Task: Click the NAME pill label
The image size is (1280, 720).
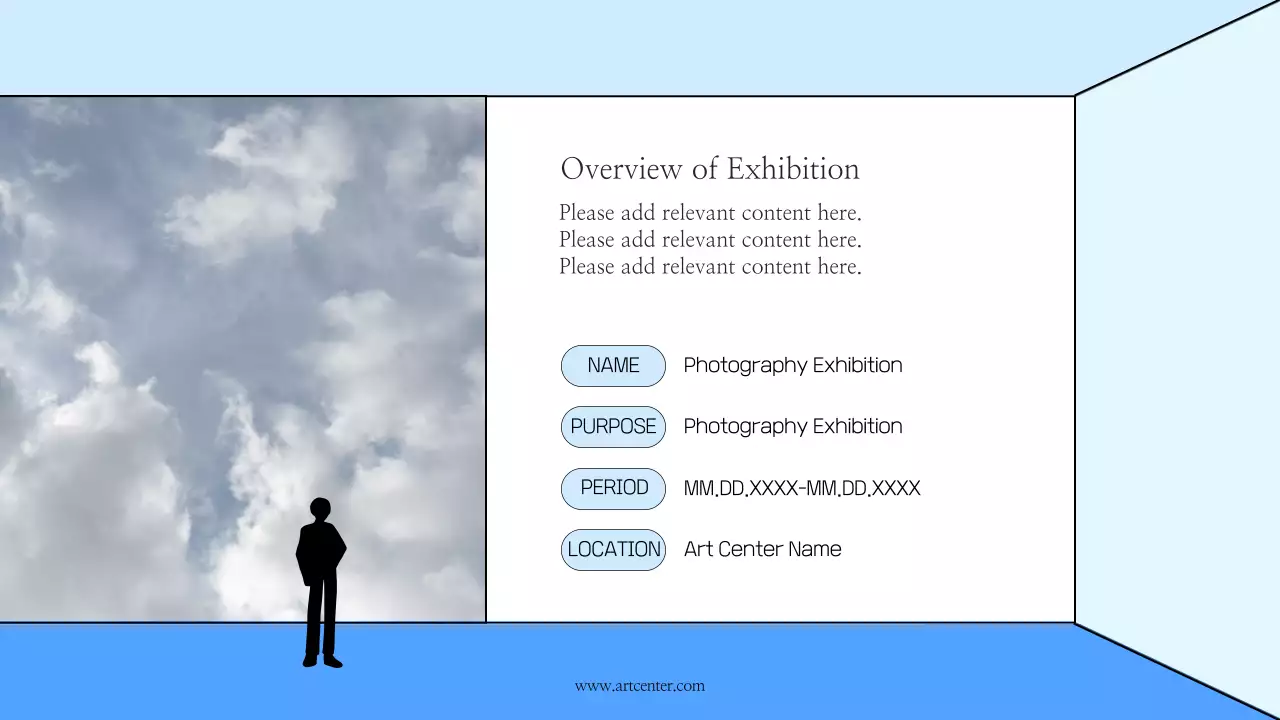Action: 613,366
